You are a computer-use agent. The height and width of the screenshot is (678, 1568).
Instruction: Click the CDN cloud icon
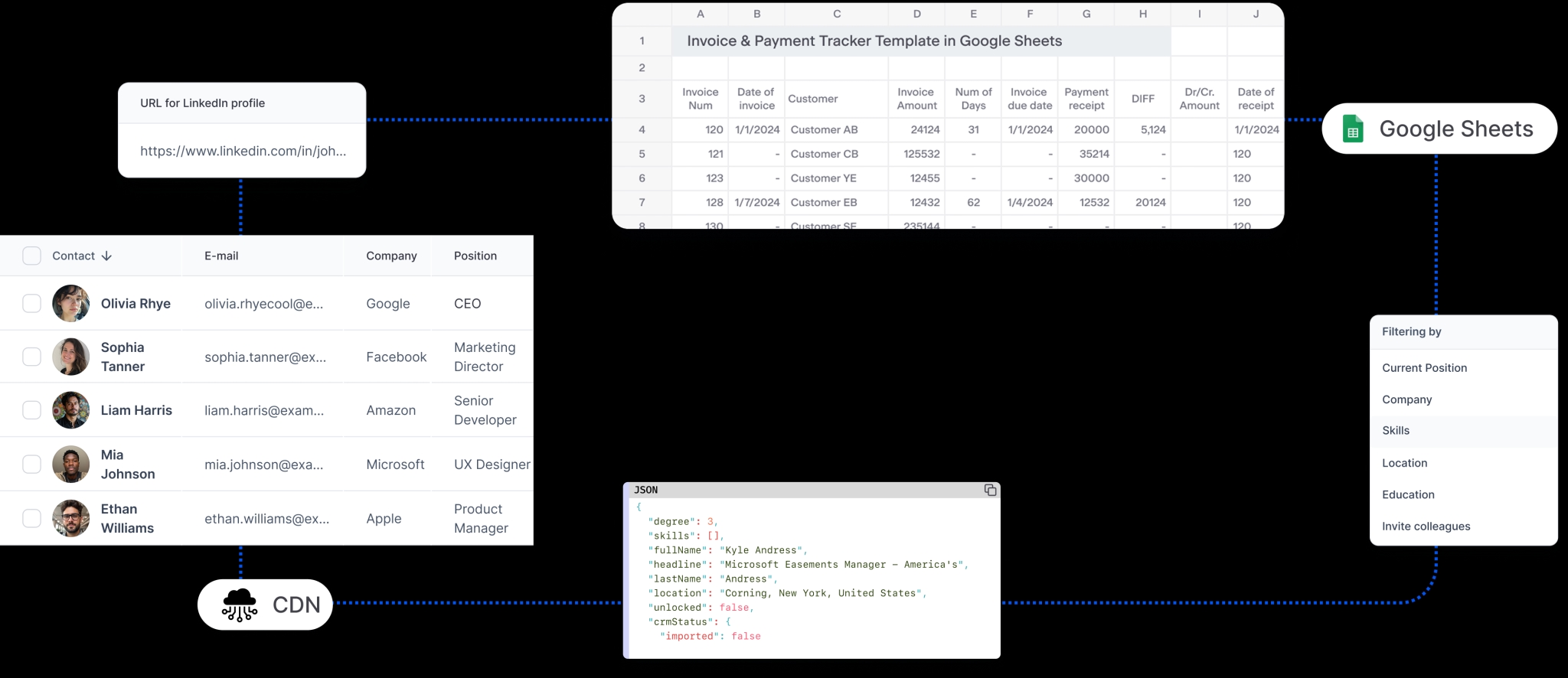pos(240,605)
